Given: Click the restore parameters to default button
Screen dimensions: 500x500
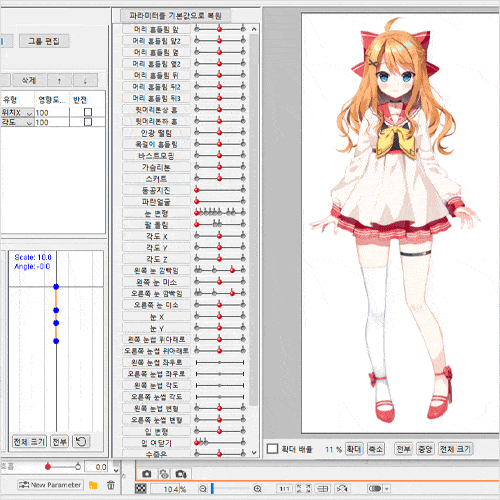Looking at the screenshot, I should point(175,16).
